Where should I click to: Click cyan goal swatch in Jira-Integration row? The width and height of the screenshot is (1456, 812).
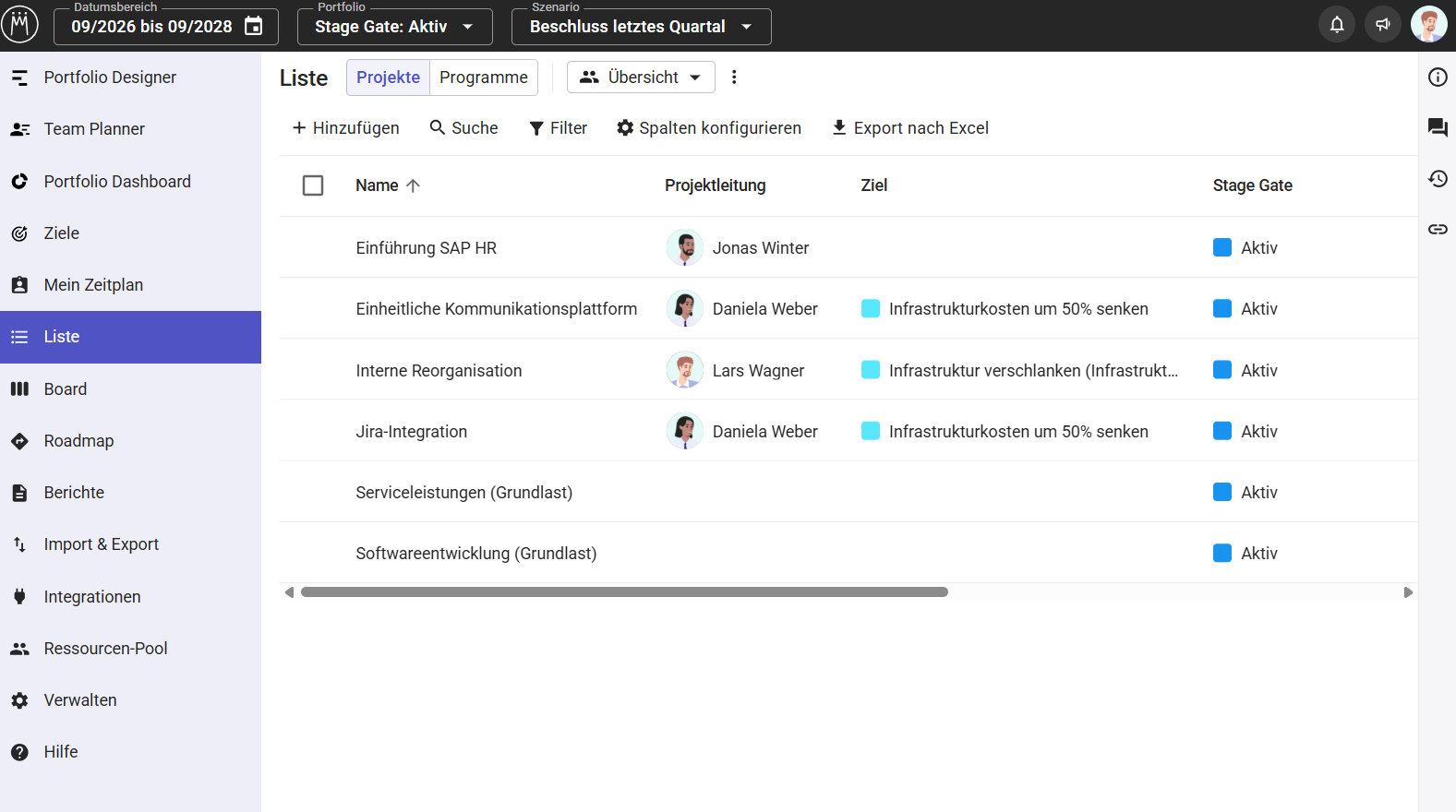(871, 431)
